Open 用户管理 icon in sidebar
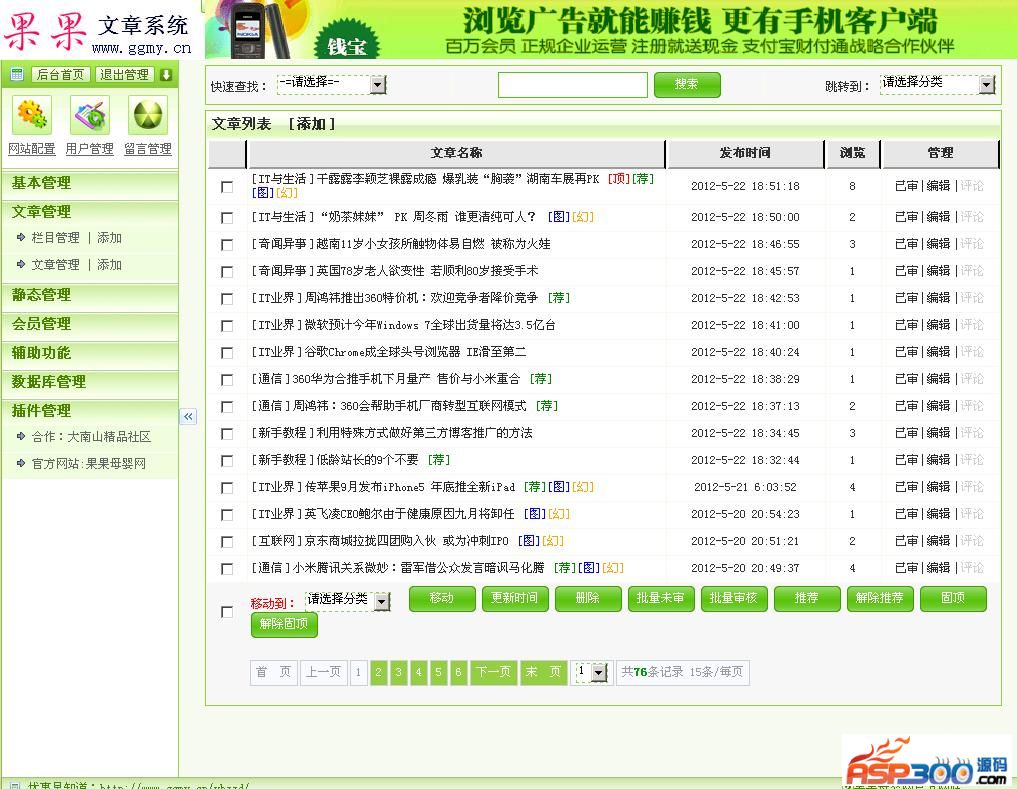This screenshot has width=1017, height=789. [90, 116]
